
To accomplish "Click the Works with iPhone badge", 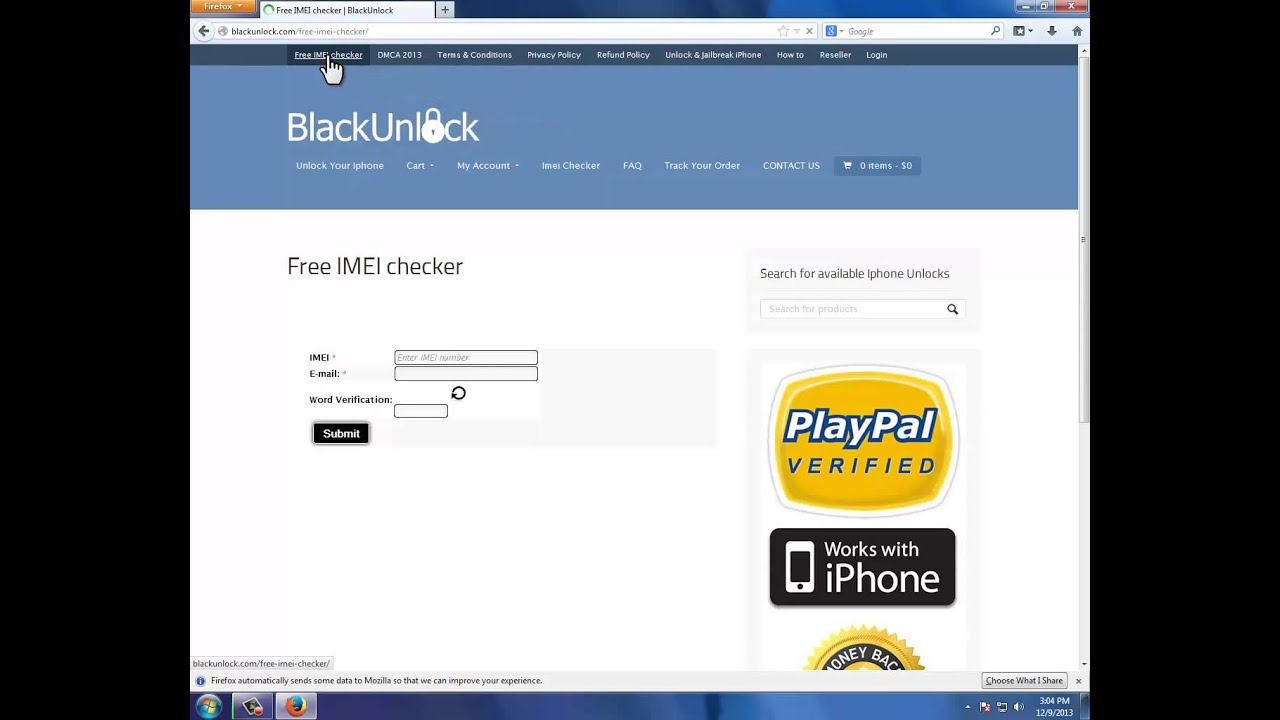I will 862,567.
